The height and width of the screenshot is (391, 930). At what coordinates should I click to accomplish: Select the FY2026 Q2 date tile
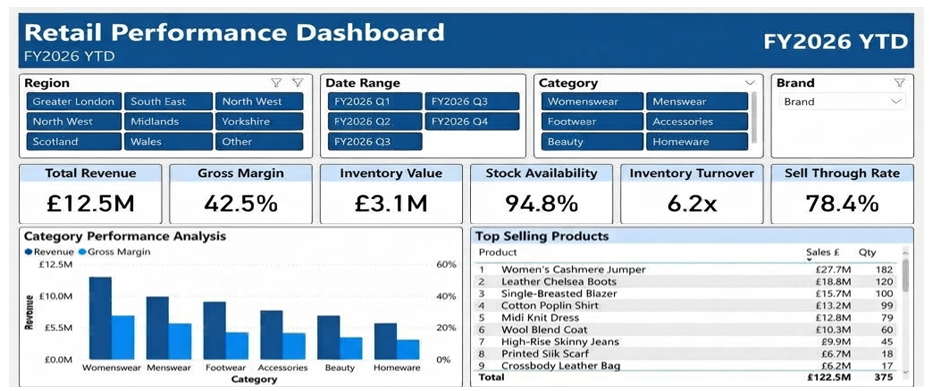pos(375,122)
